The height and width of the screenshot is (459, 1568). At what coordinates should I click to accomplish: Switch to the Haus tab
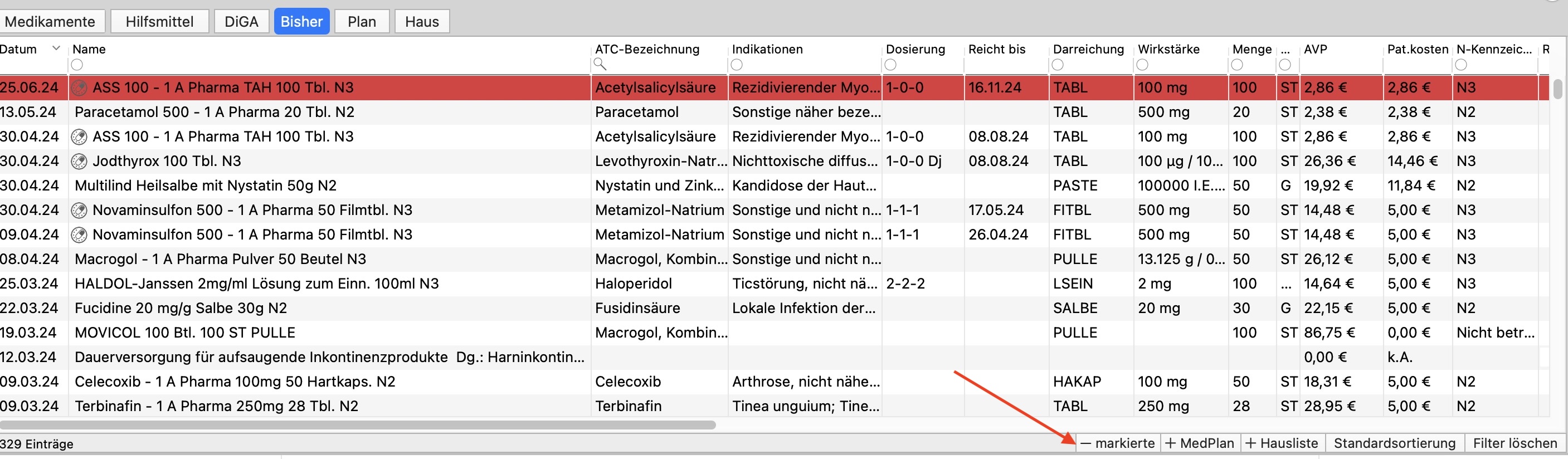point(422,22)
